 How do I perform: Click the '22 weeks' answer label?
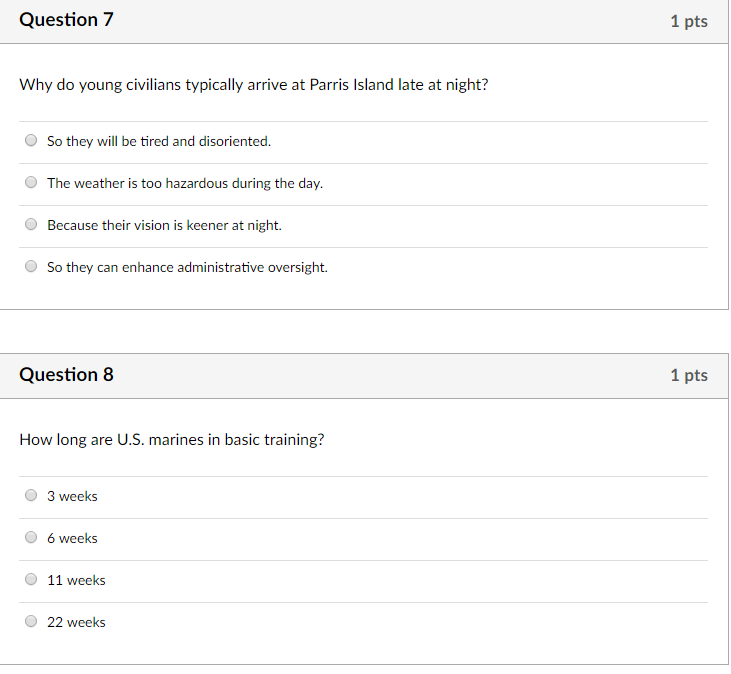pyautogui.click(x=76, y=622)
